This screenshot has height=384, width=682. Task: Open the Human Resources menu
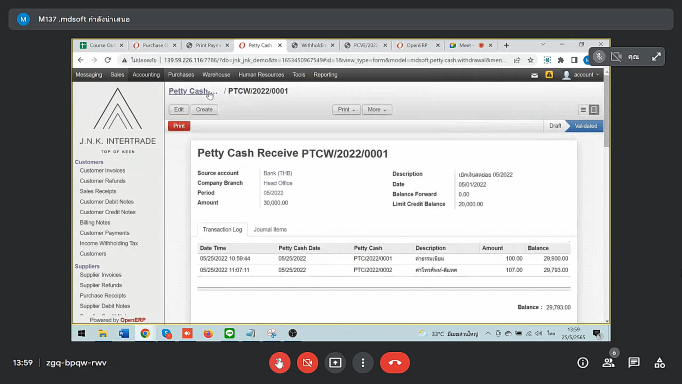(261, 75)
